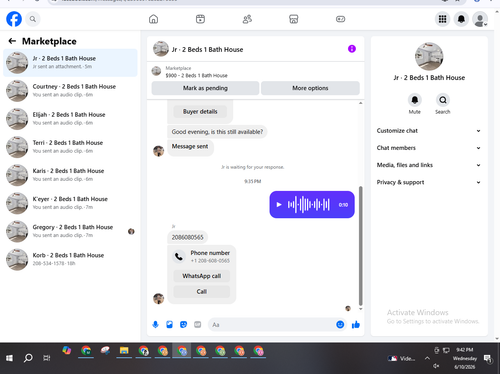Open Copilot icon on taskbar
The image size is (500, 374).
click(x=67, y=350)
